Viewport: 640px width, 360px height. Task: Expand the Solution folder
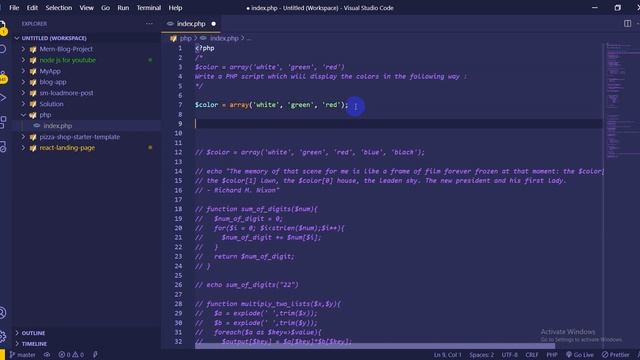[x=23, y=104]
